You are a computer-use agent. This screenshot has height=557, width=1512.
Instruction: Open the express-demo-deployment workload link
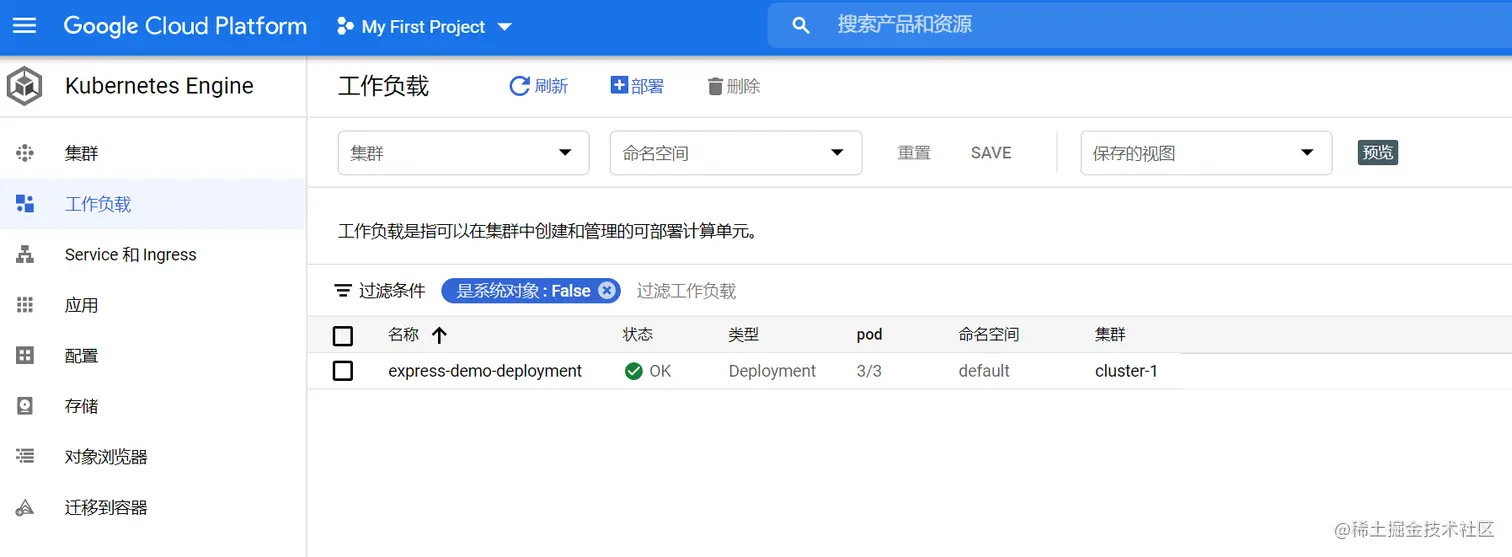coord(485,371)
